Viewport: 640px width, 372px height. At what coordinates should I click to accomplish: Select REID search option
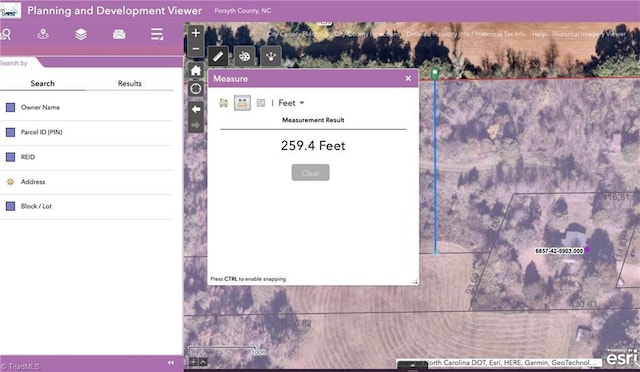pos(87,157)
